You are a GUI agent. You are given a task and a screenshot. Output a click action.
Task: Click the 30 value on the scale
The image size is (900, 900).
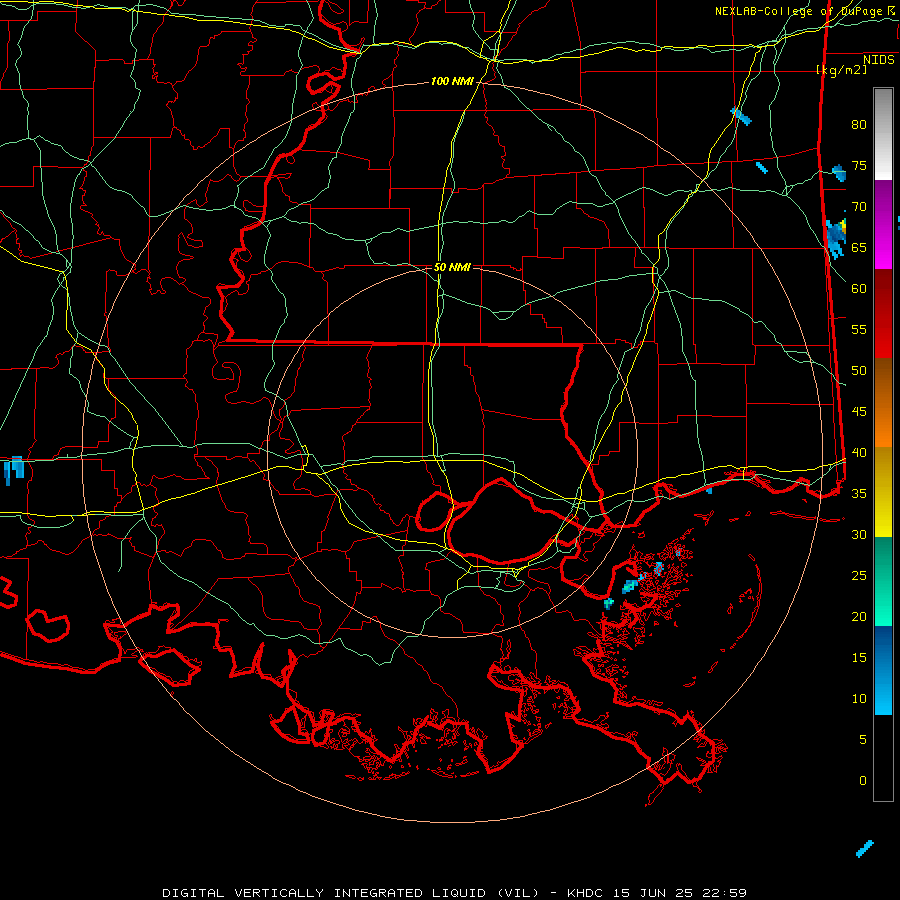[859, 534]
